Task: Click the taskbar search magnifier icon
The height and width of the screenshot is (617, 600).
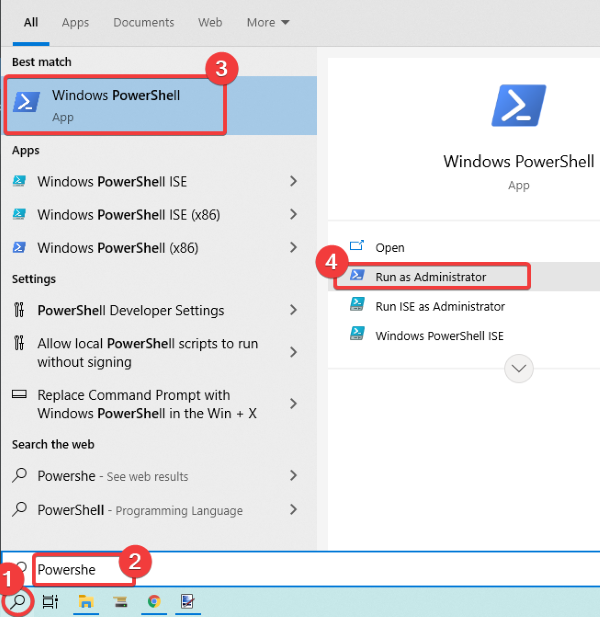Action: [19, 602]
